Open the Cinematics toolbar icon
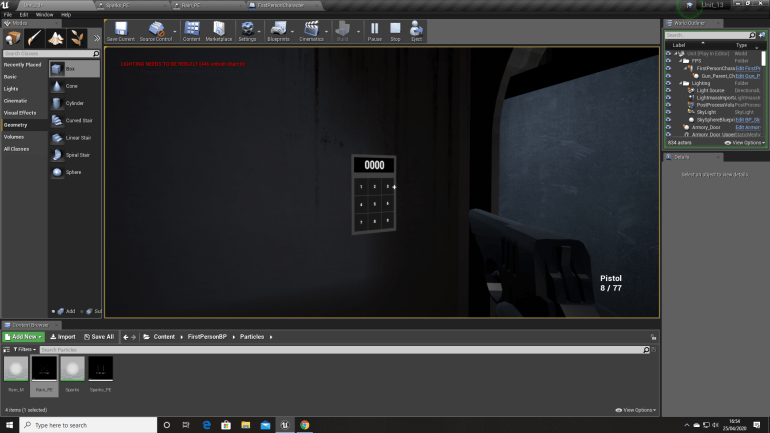770x433 pixels. point(311,31)
